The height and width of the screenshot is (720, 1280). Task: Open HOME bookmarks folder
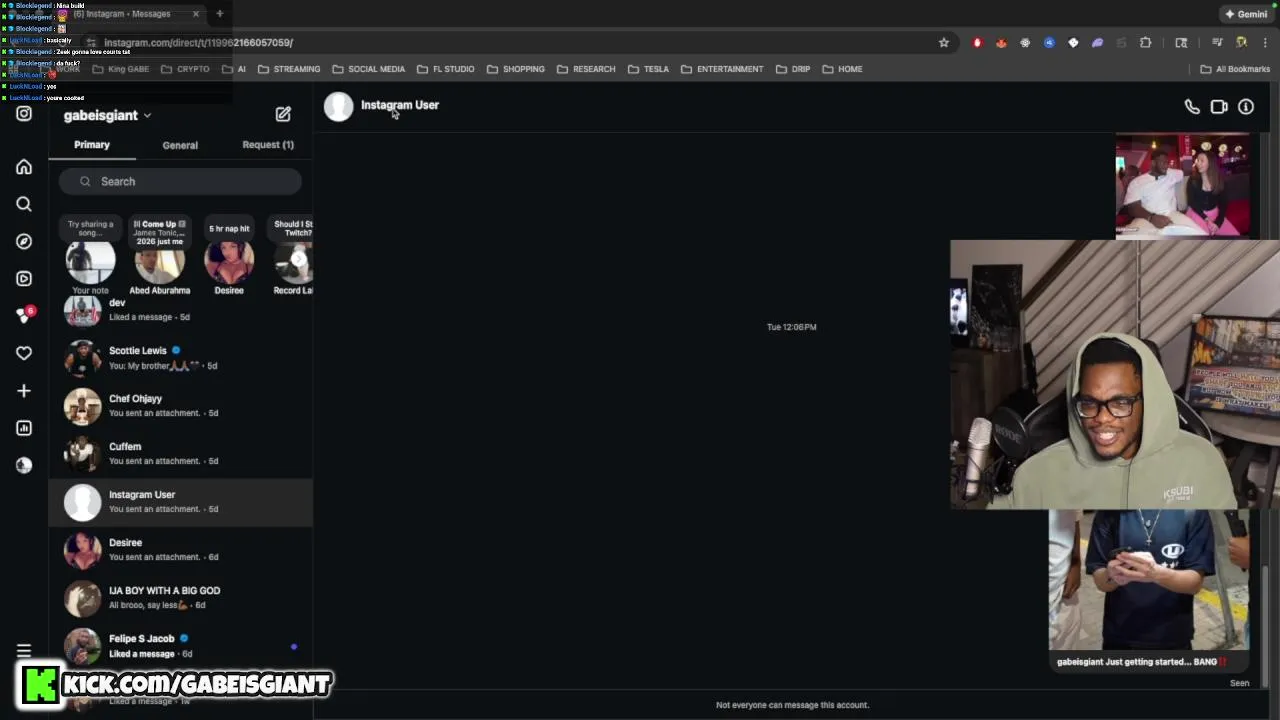click(842, 69)
